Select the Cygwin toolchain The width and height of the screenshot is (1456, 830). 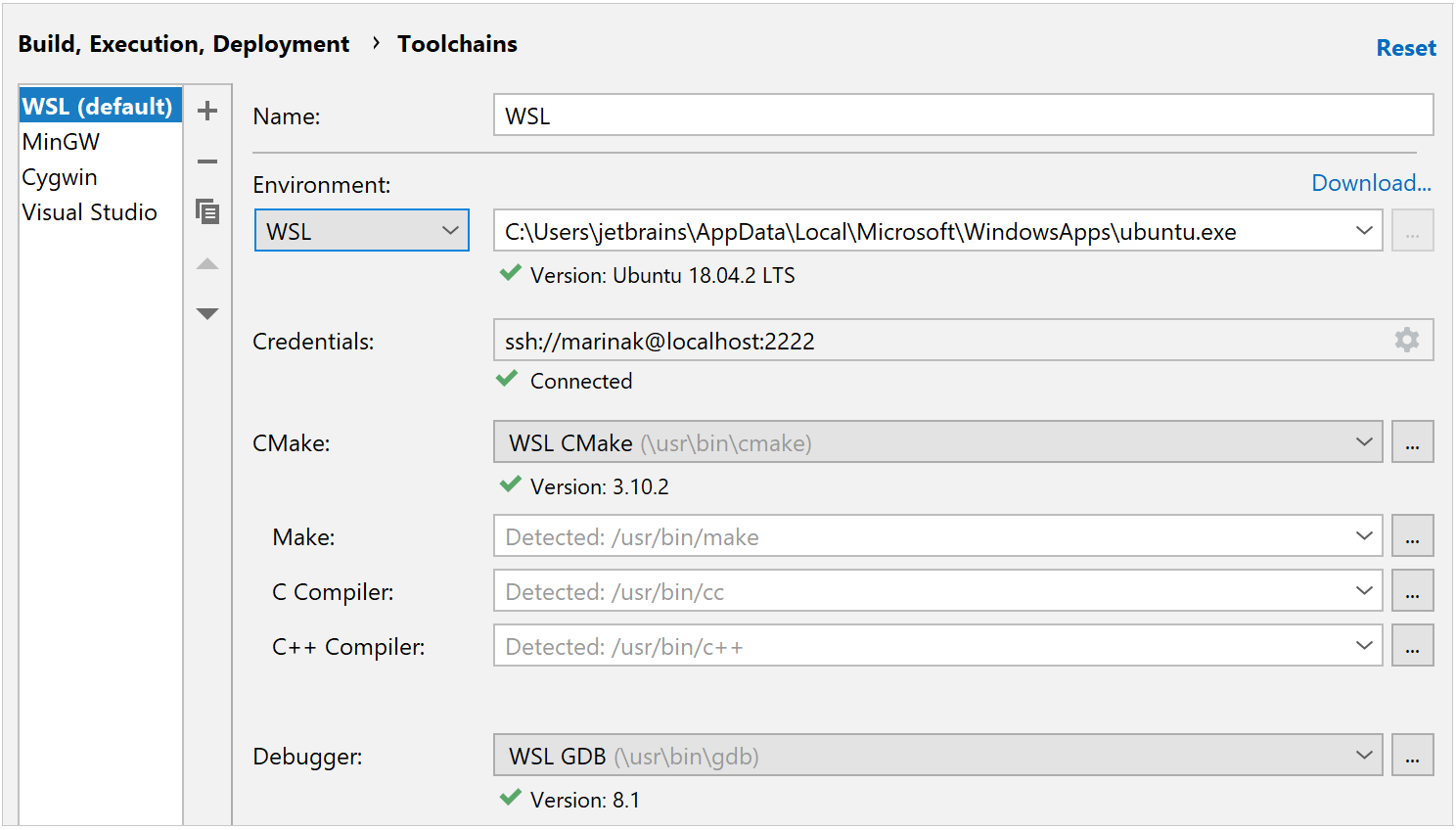click(100, 177)
